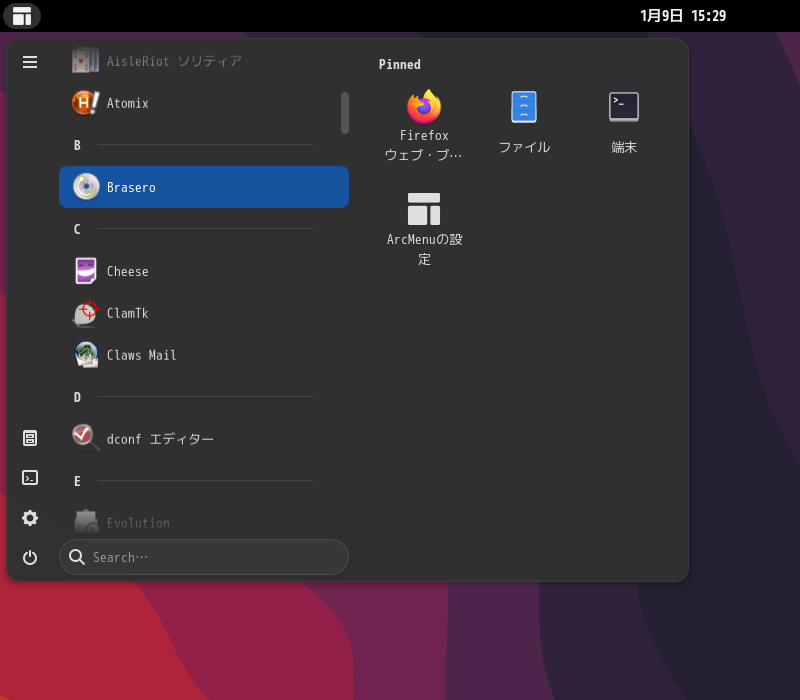800x700 pixels.
Task: Click the 1月9日 15:29 clock in top panel
Action: [x=683, y=16]
